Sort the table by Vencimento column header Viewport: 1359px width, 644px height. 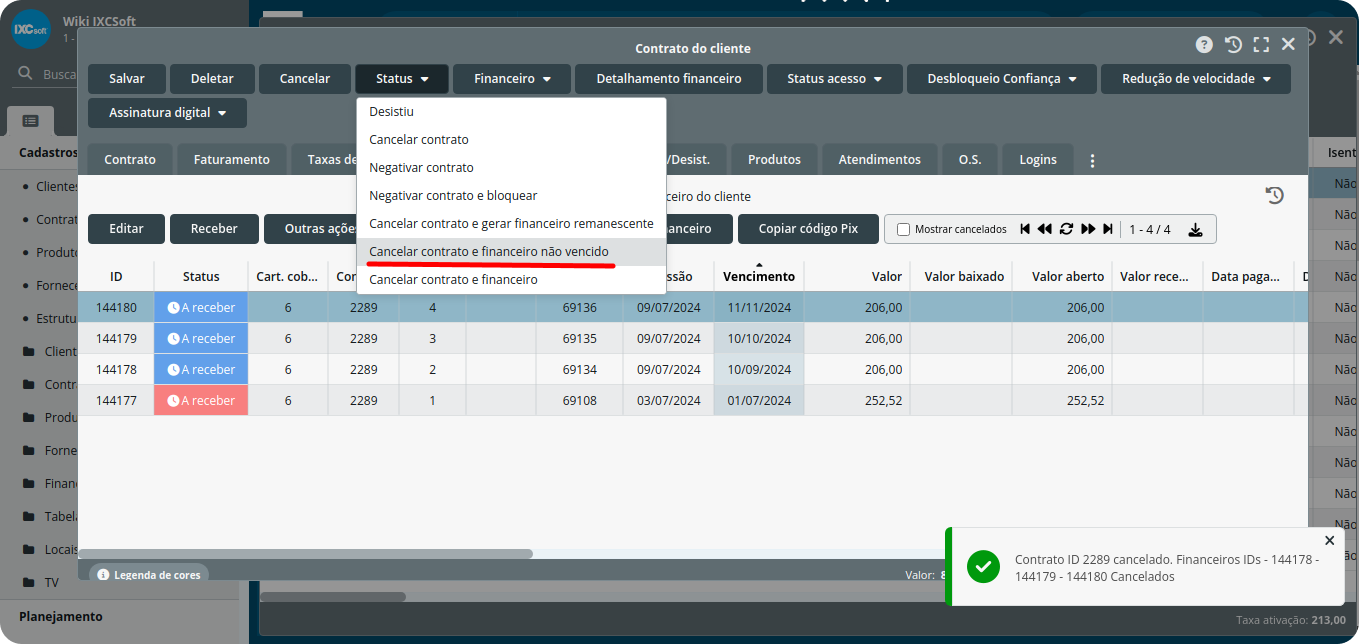(x=758, y=277)
